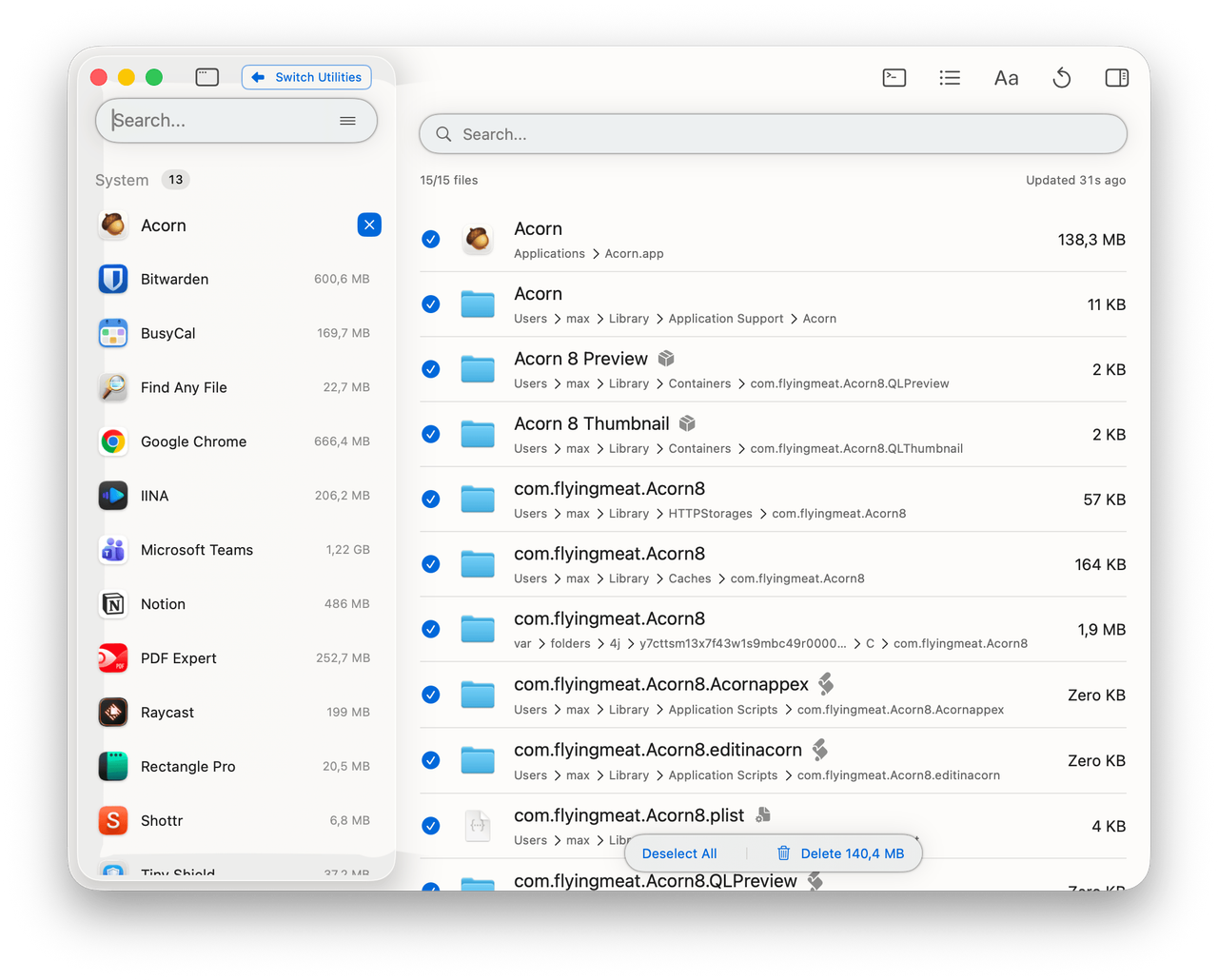Viewport: 1218px width, 980px height.
Task: Click the refresh arrow icon
Action: 1062,78
